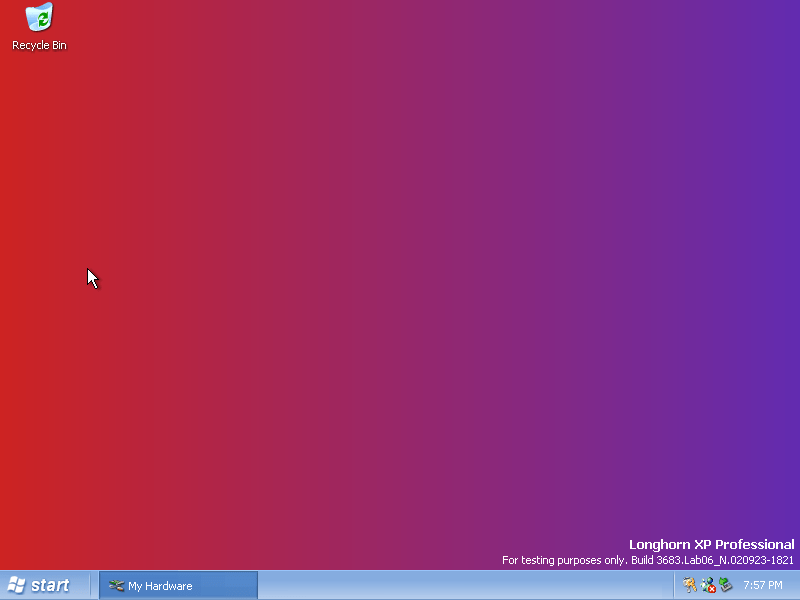
Task: Click the Safely Remove Hardware tray icon
Action: (725, 585)
